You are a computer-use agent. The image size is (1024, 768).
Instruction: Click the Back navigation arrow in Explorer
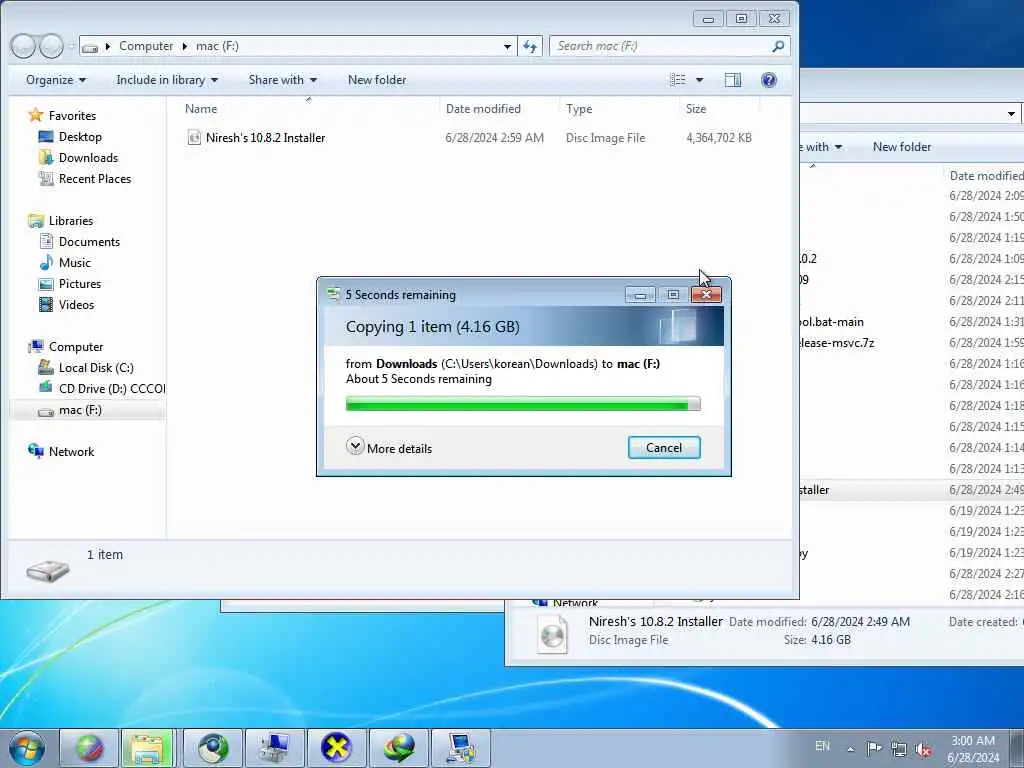(23, 46)
